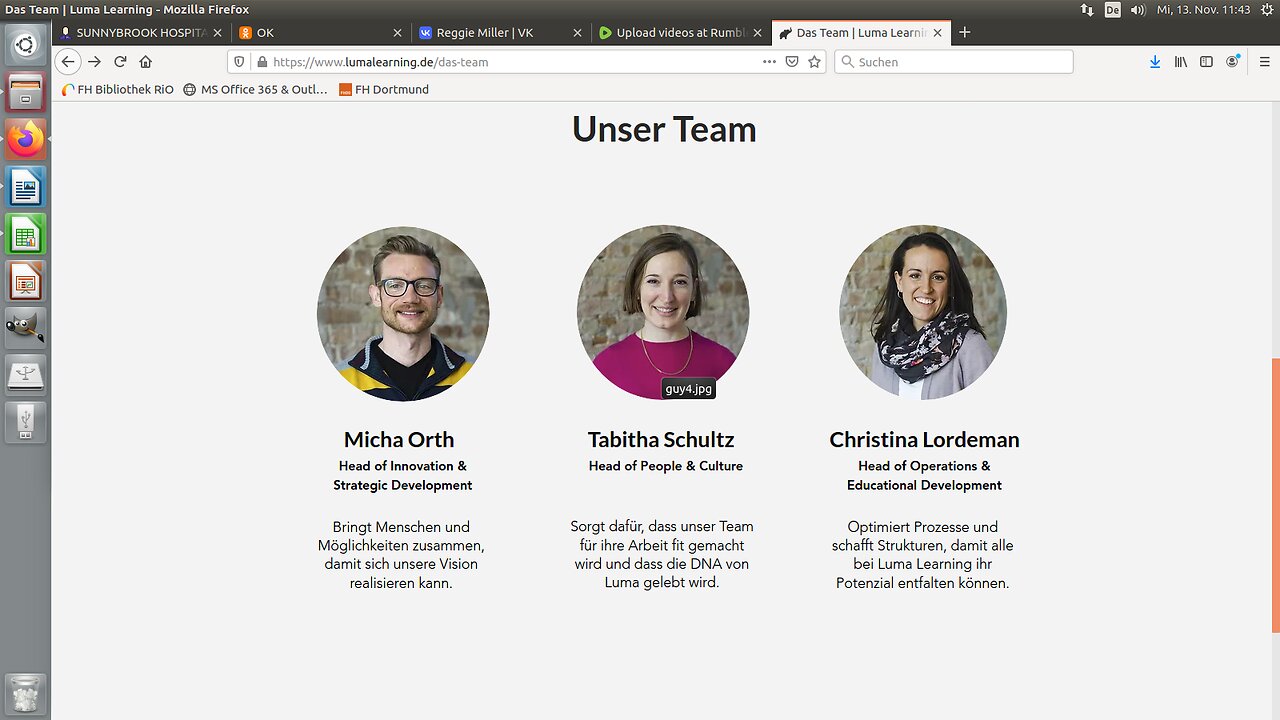Open the De keyboard layout indicator
The height and width of the screenshot is (720, 1280).
[1113, 9]
